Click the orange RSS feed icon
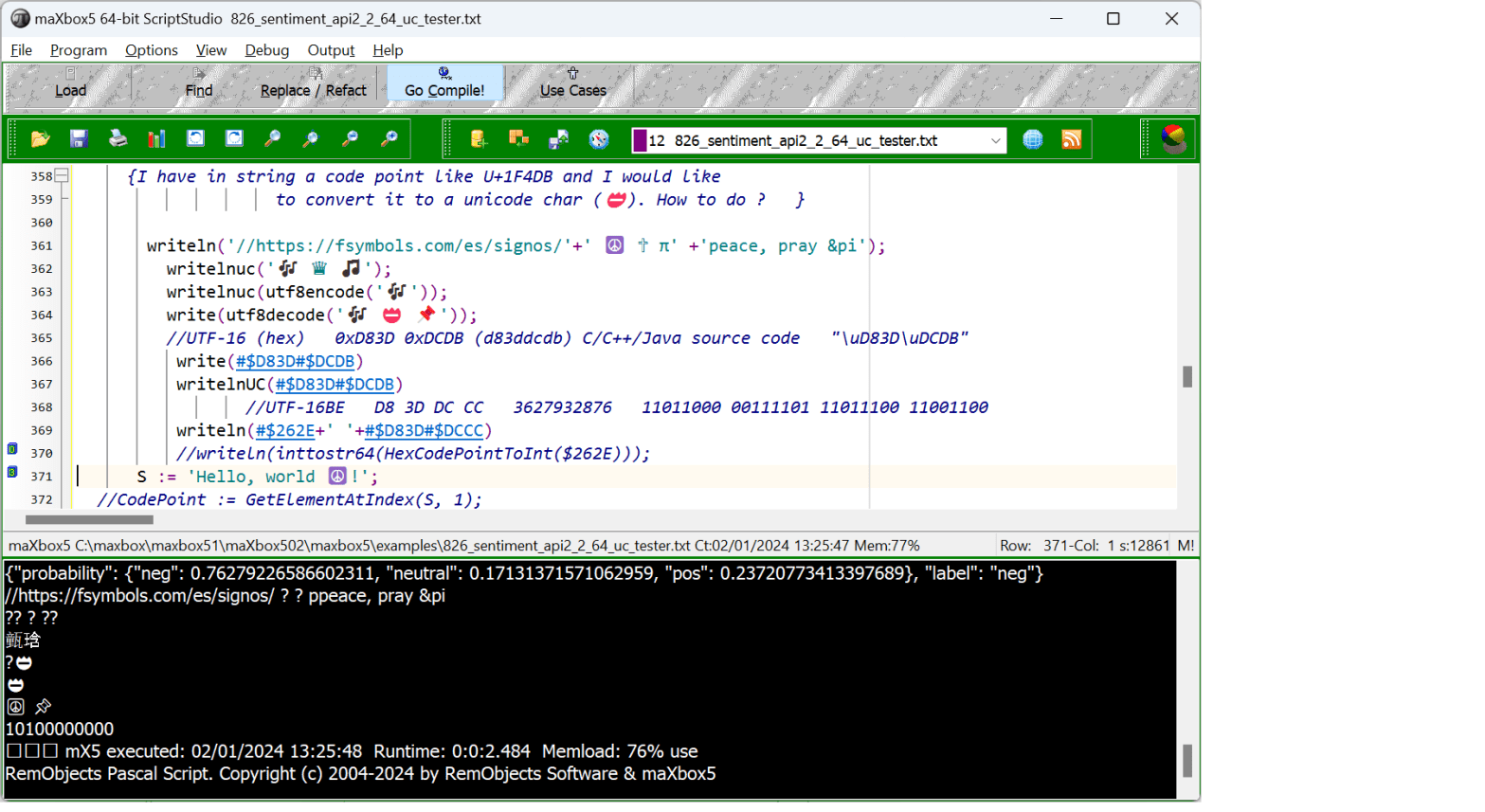This screenshot has height=812, width=1485. click(1071, 140)
